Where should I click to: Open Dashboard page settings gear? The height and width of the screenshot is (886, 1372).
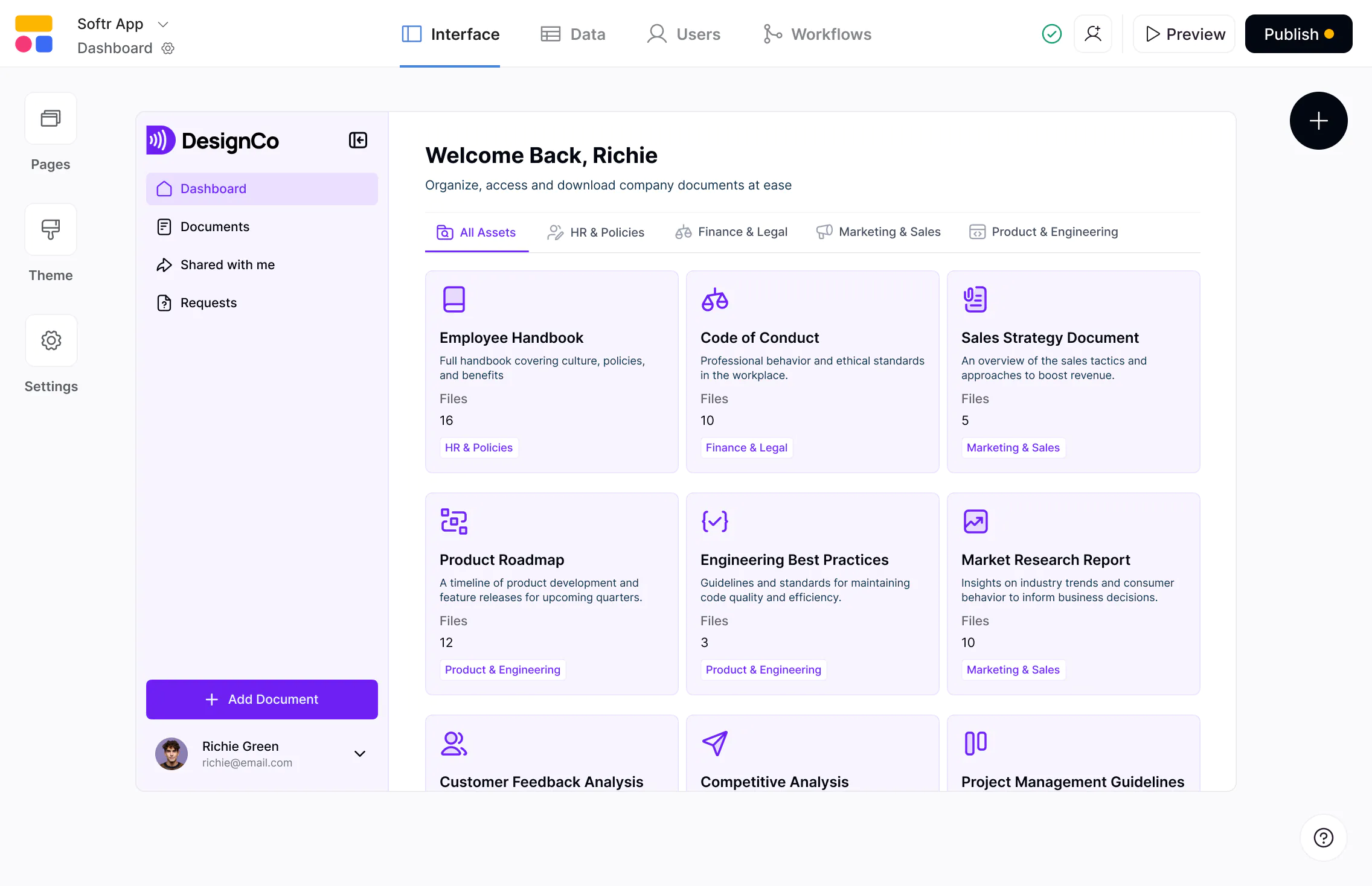click(x=167, y=48)
